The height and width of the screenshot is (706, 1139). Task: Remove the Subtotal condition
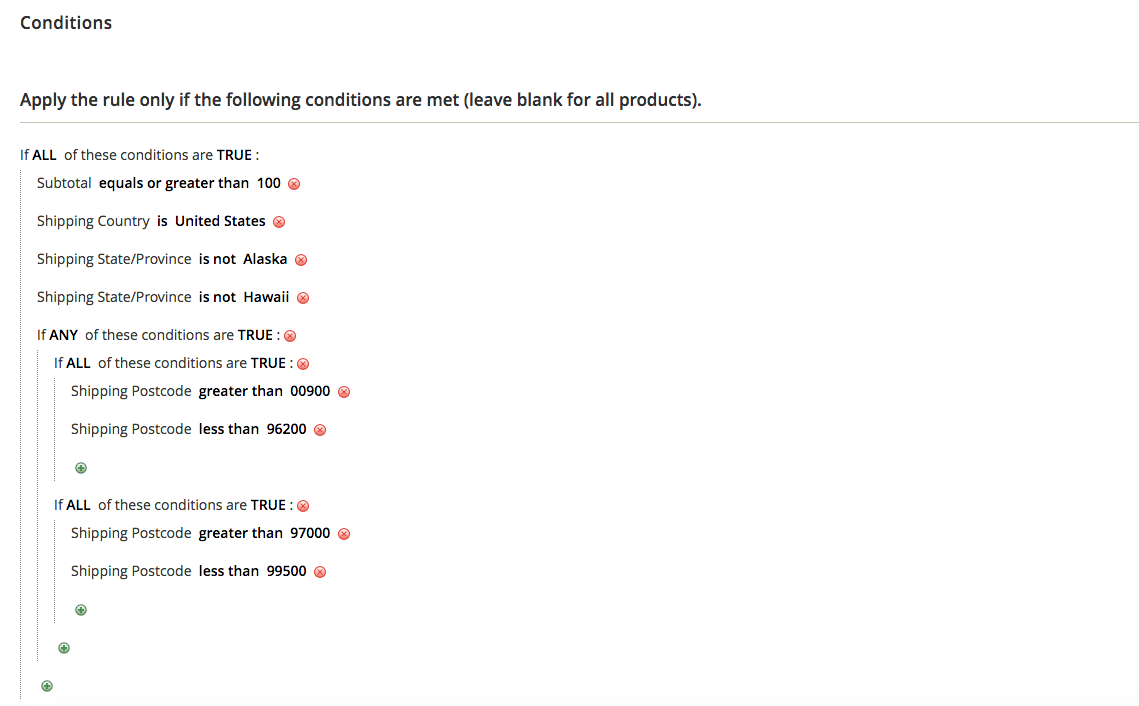294,184
